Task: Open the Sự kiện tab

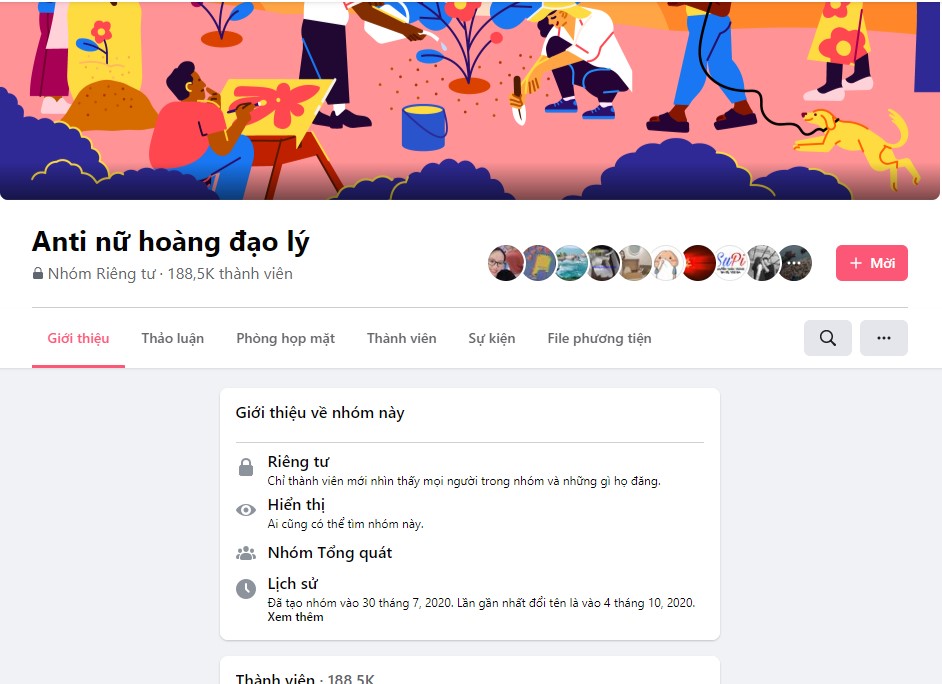Action: [x=491, y=338]
